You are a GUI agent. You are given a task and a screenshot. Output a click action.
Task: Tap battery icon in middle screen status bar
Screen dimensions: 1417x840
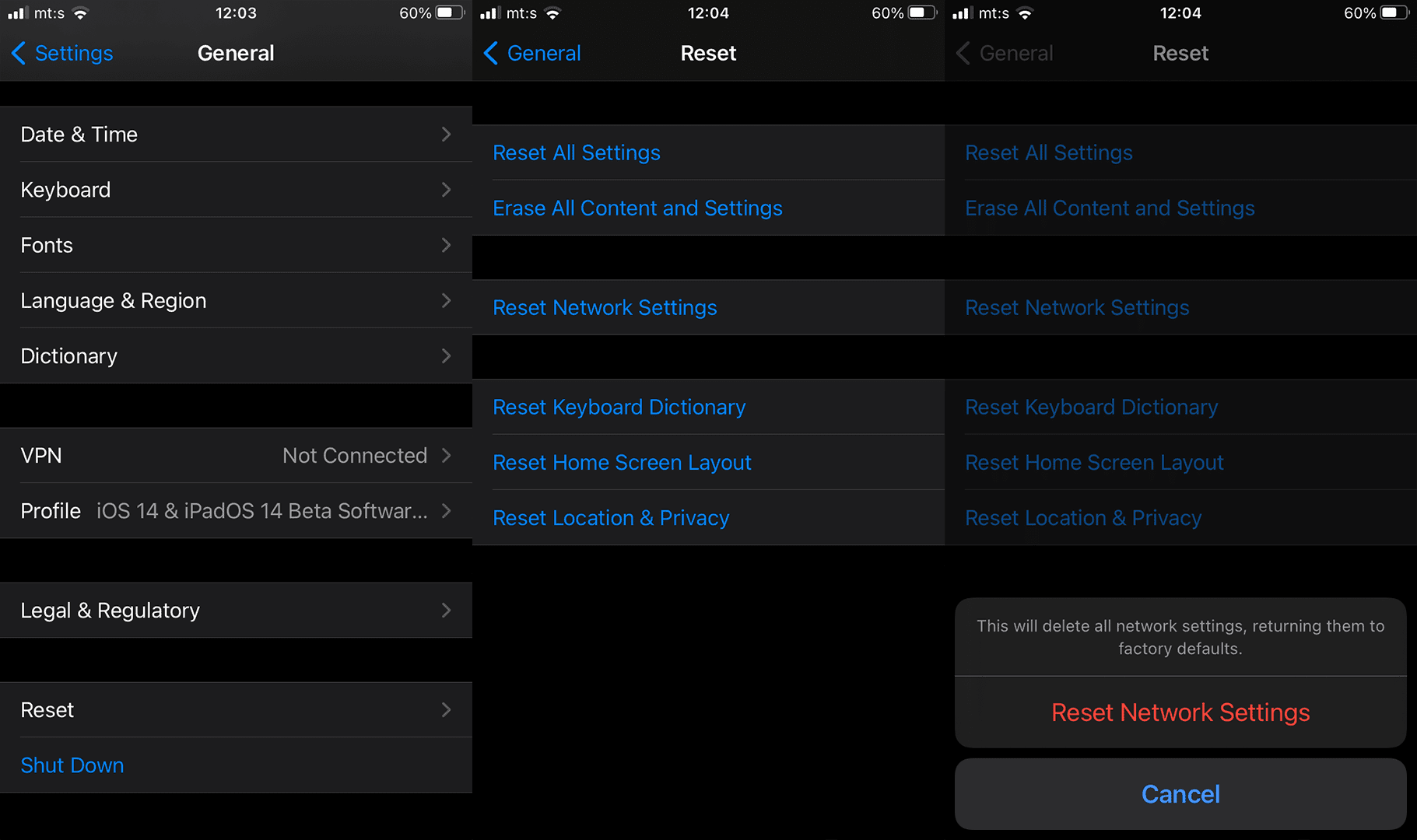point(922,13)
